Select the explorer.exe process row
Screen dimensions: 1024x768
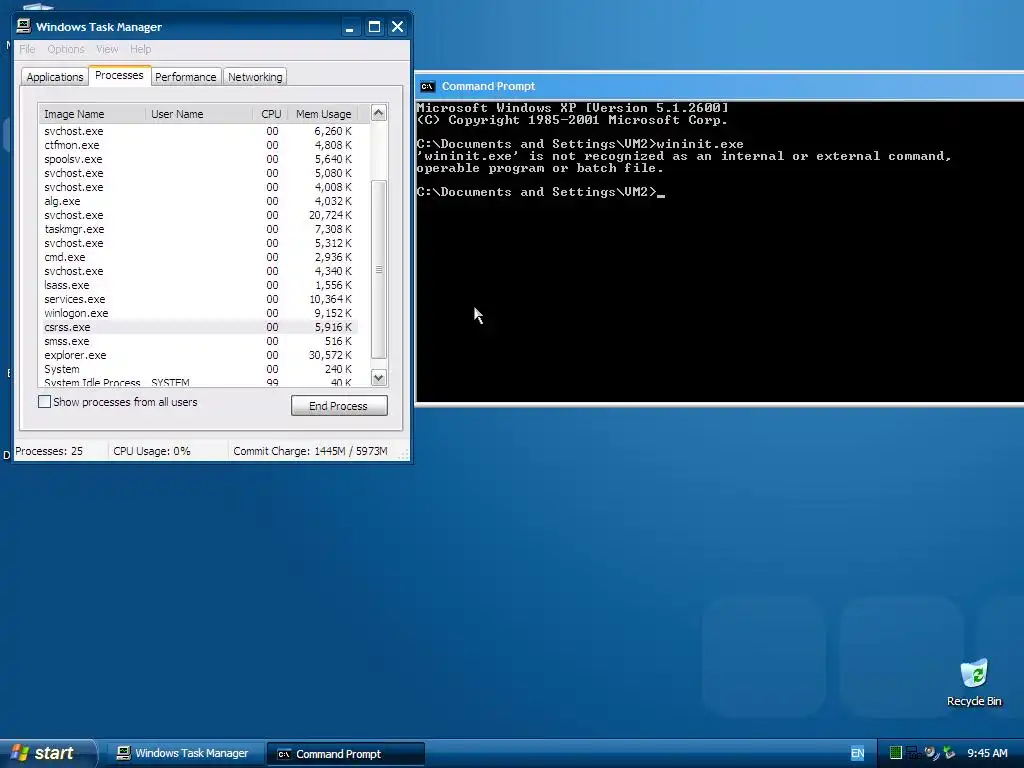(x=199, y=355)
